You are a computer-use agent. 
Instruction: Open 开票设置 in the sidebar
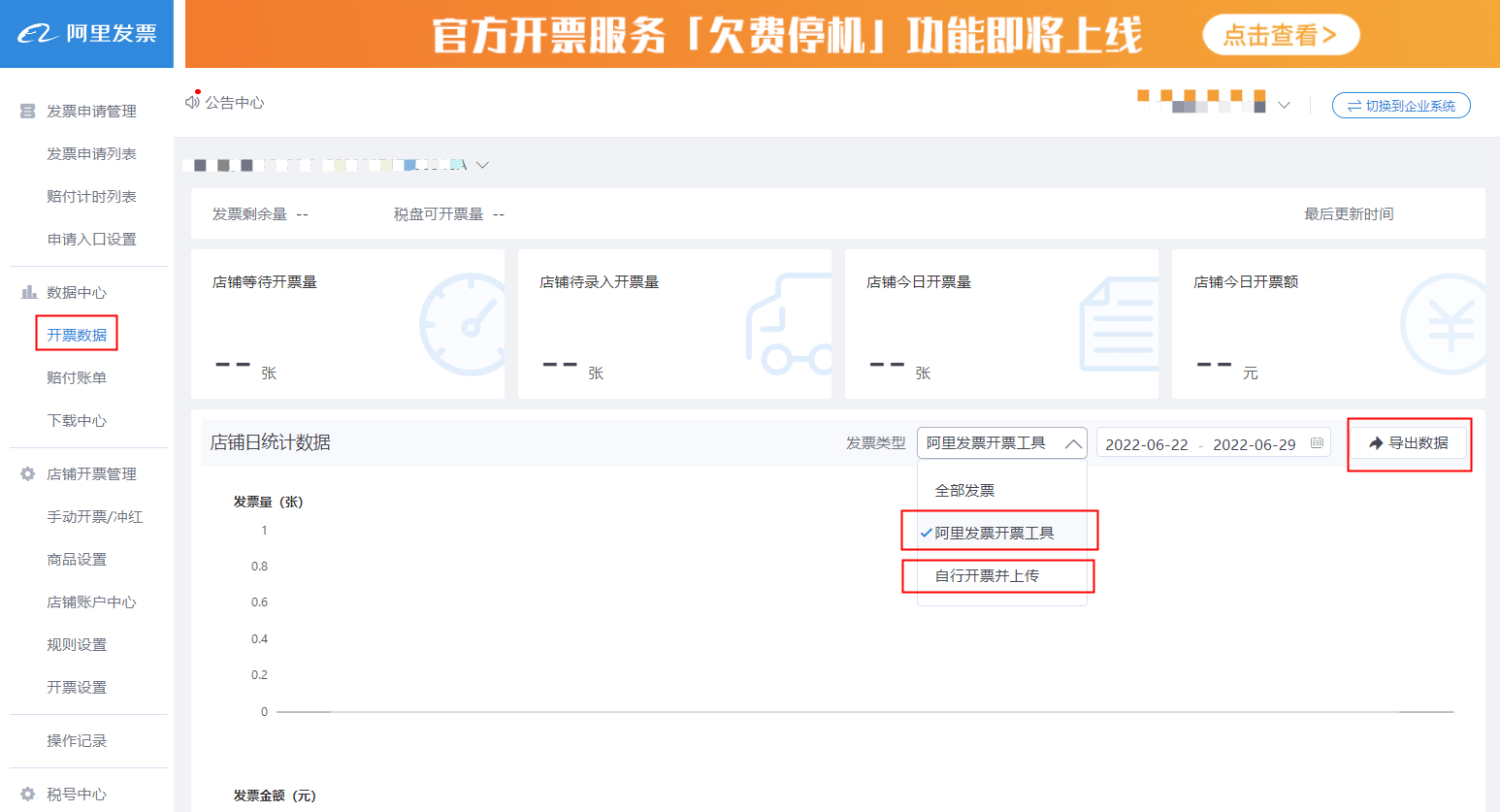coord(77,688)
